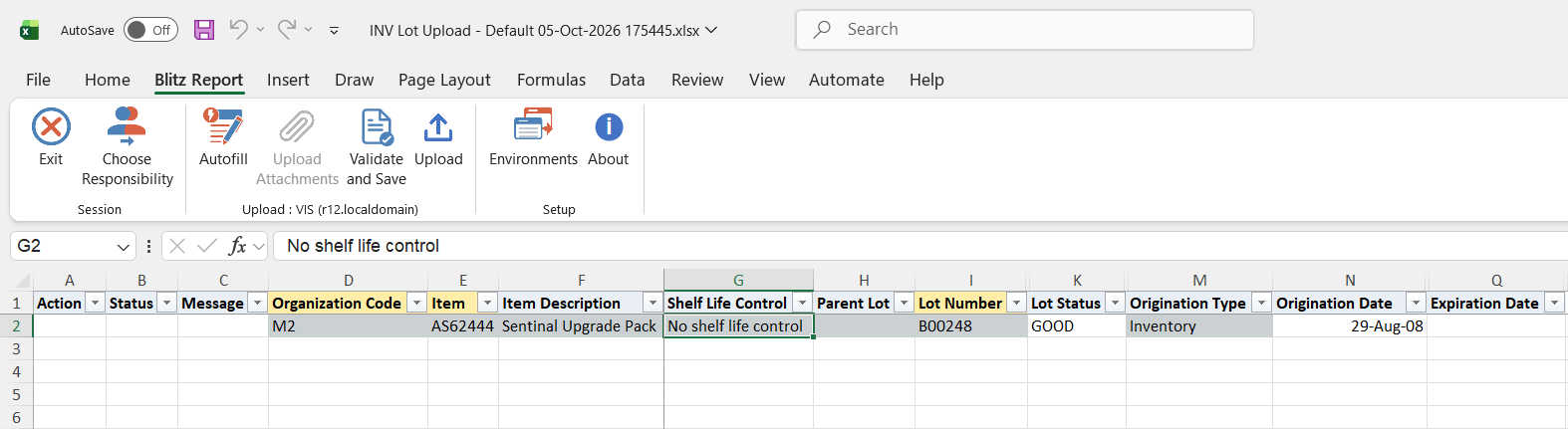This screenshot has height=429, width=1568.
Task: Select row 2 header
Action: coord(16,325)
